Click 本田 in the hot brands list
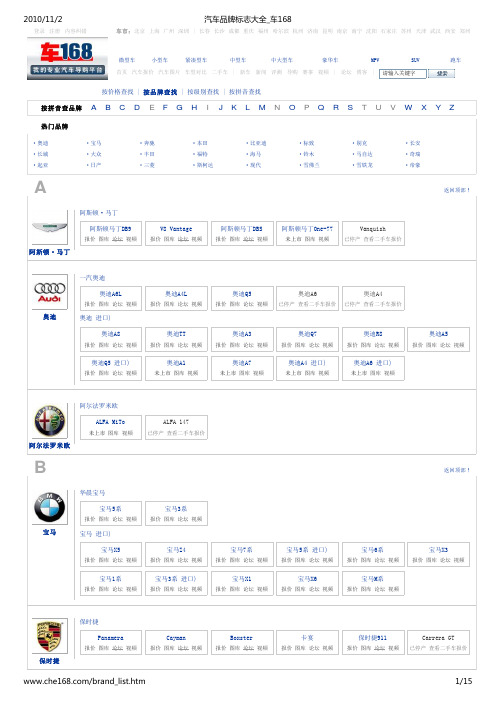Viewport: 496px width, 702px height. point(202,143)
